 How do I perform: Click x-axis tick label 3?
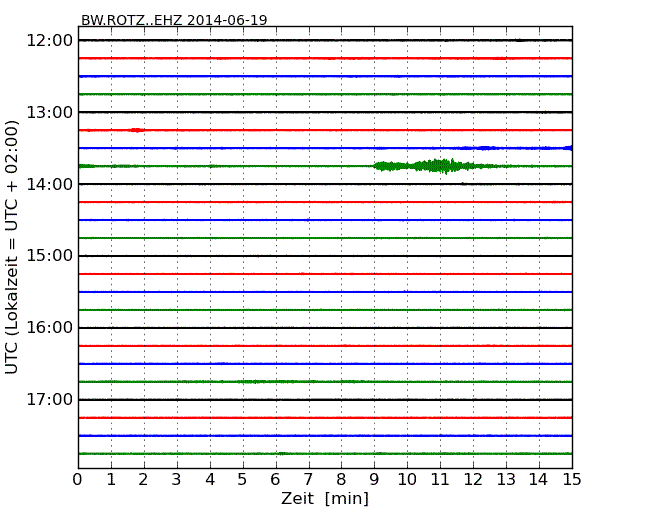click(177, 480)
